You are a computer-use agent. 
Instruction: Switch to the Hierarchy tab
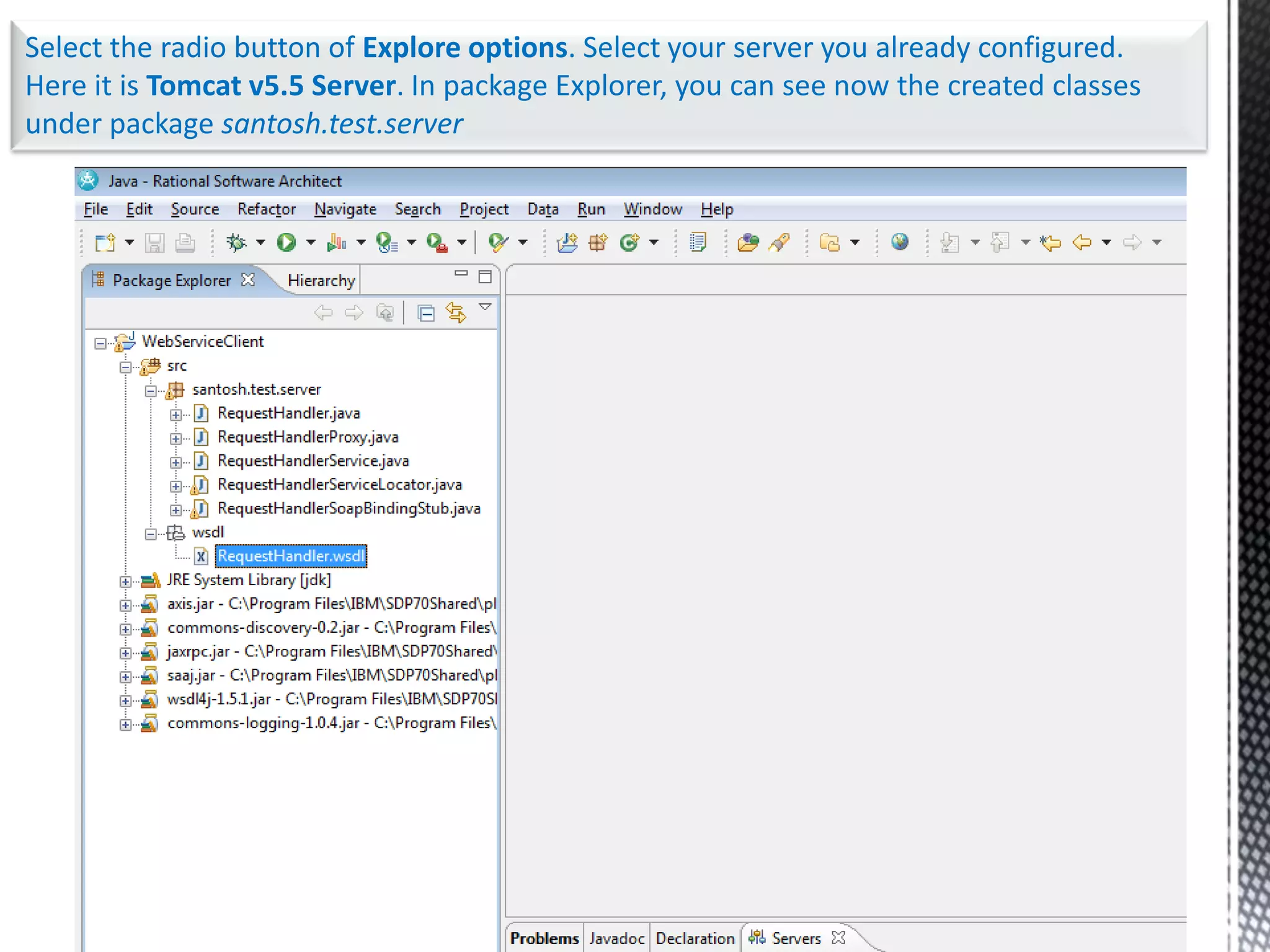[321, 281]
